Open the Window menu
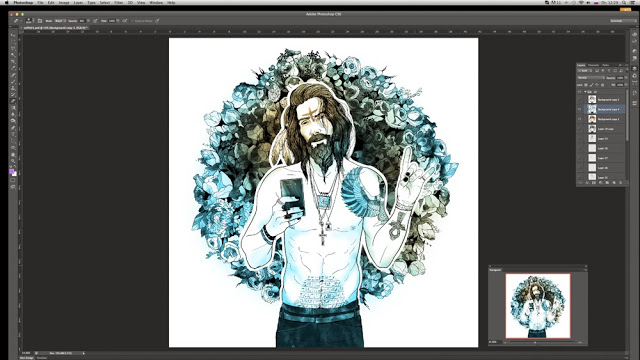 [x=156, y=2]
